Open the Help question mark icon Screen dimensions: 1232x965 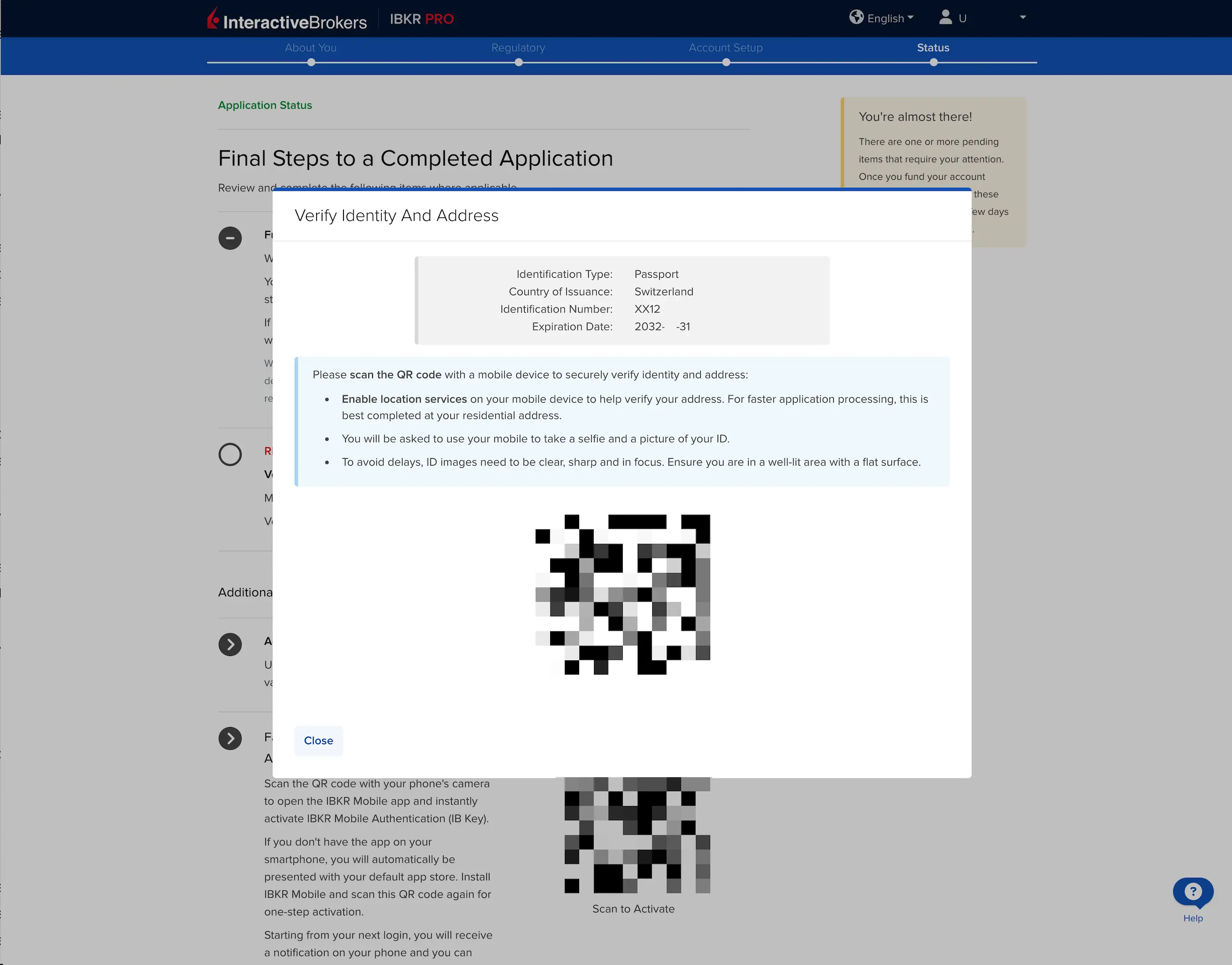pos(1193,891)
